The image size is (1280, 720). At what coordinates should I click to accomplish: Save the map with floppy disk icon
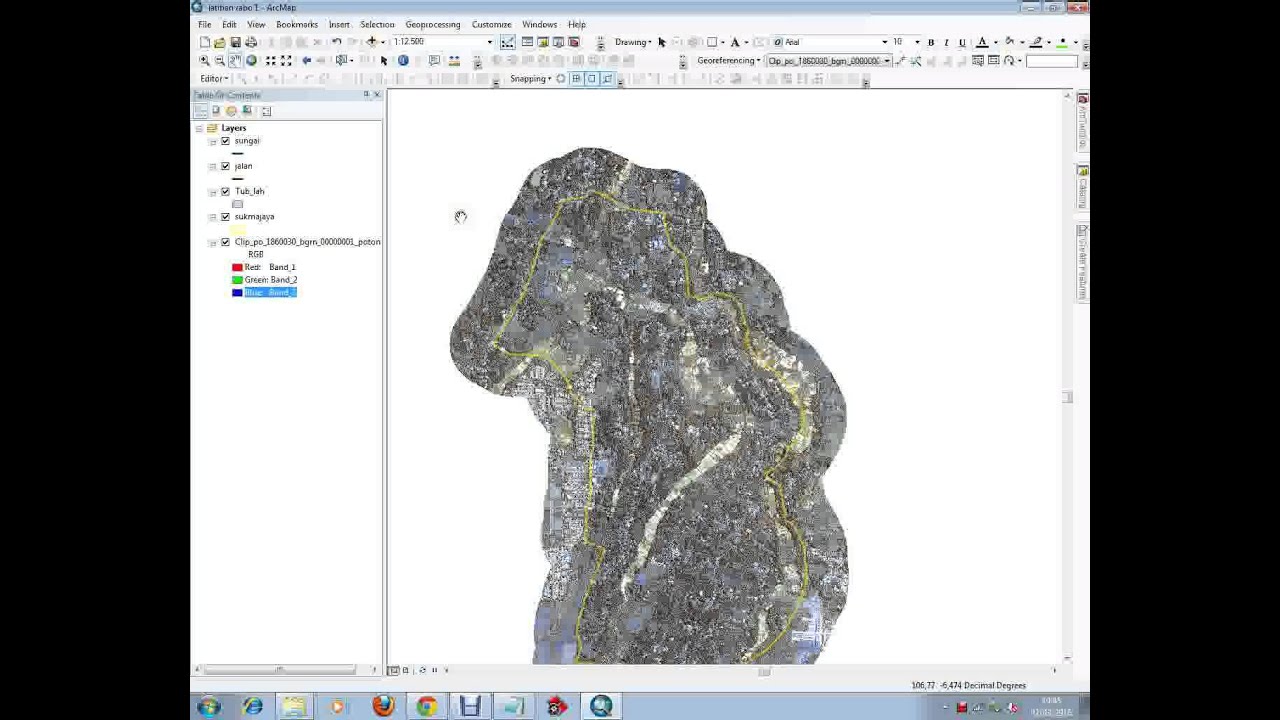click(x=236, y=42)
